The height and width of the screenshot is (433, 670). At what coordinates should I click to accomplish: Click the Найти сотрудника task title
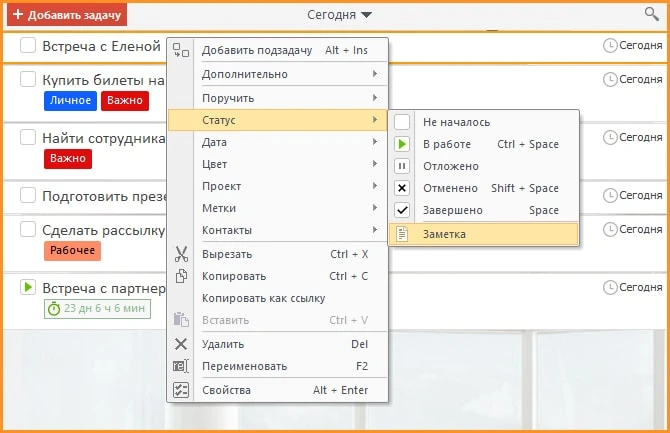tap(103, 138)
